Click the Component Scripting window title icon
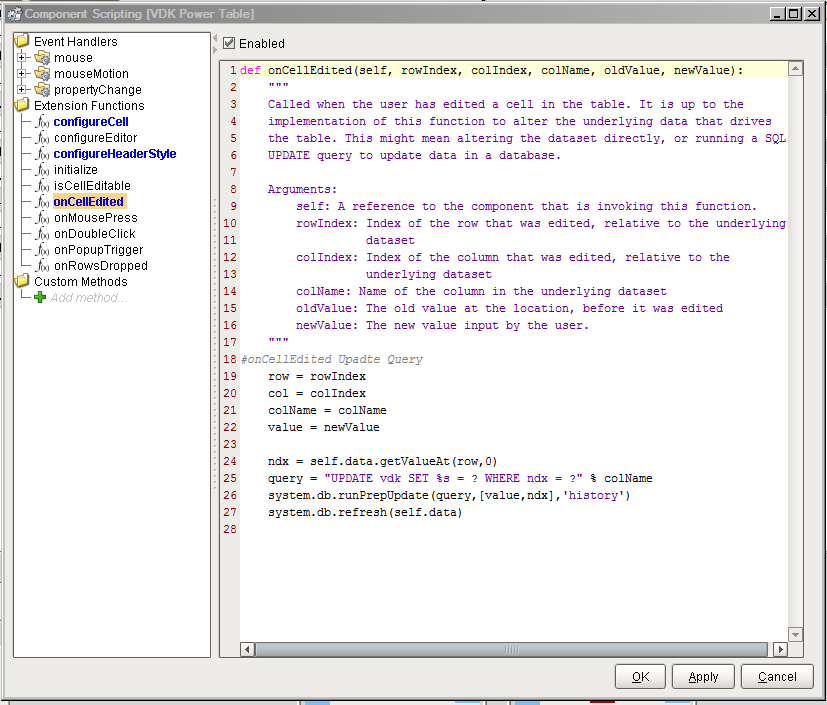 [x=15, y=14]
